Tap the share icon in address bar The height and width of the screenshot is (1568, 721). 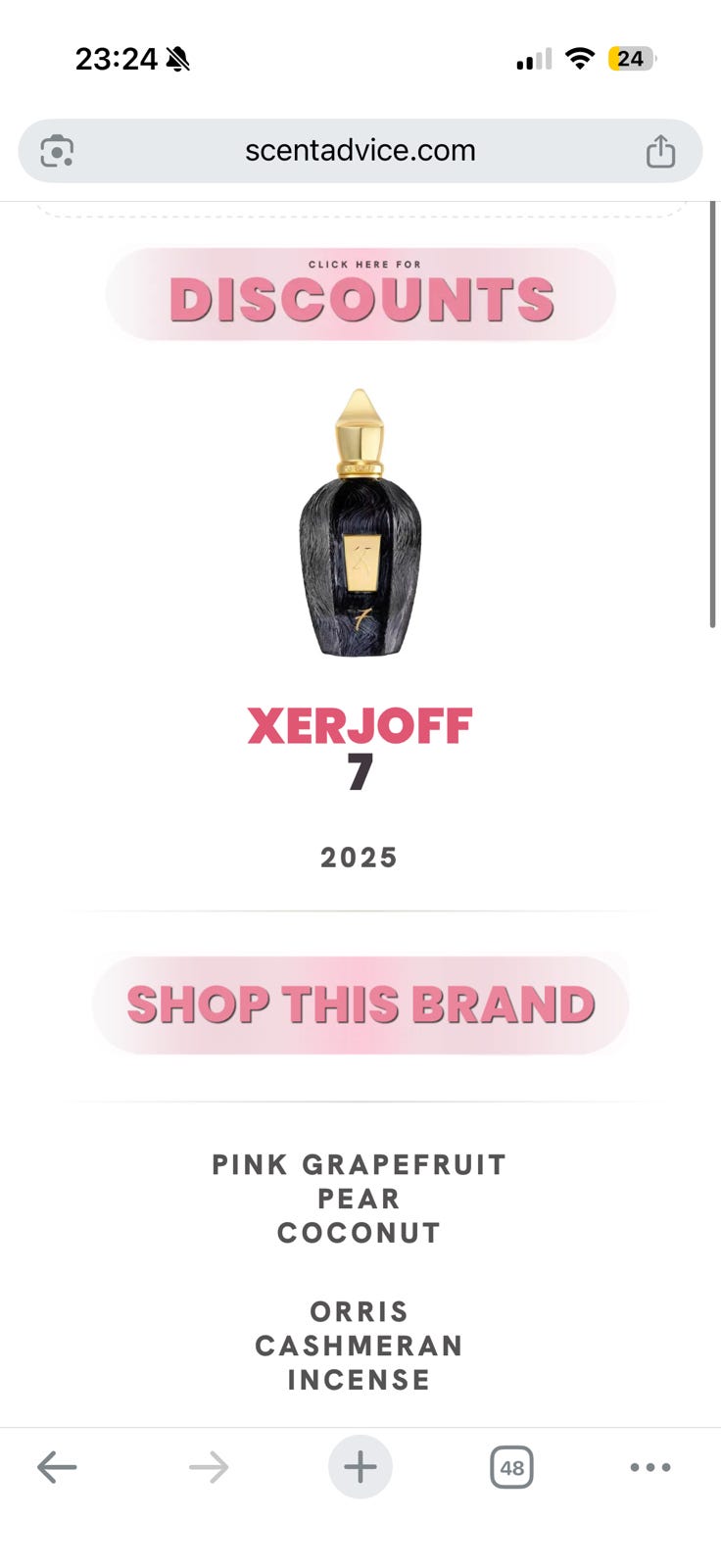(660, 151)
